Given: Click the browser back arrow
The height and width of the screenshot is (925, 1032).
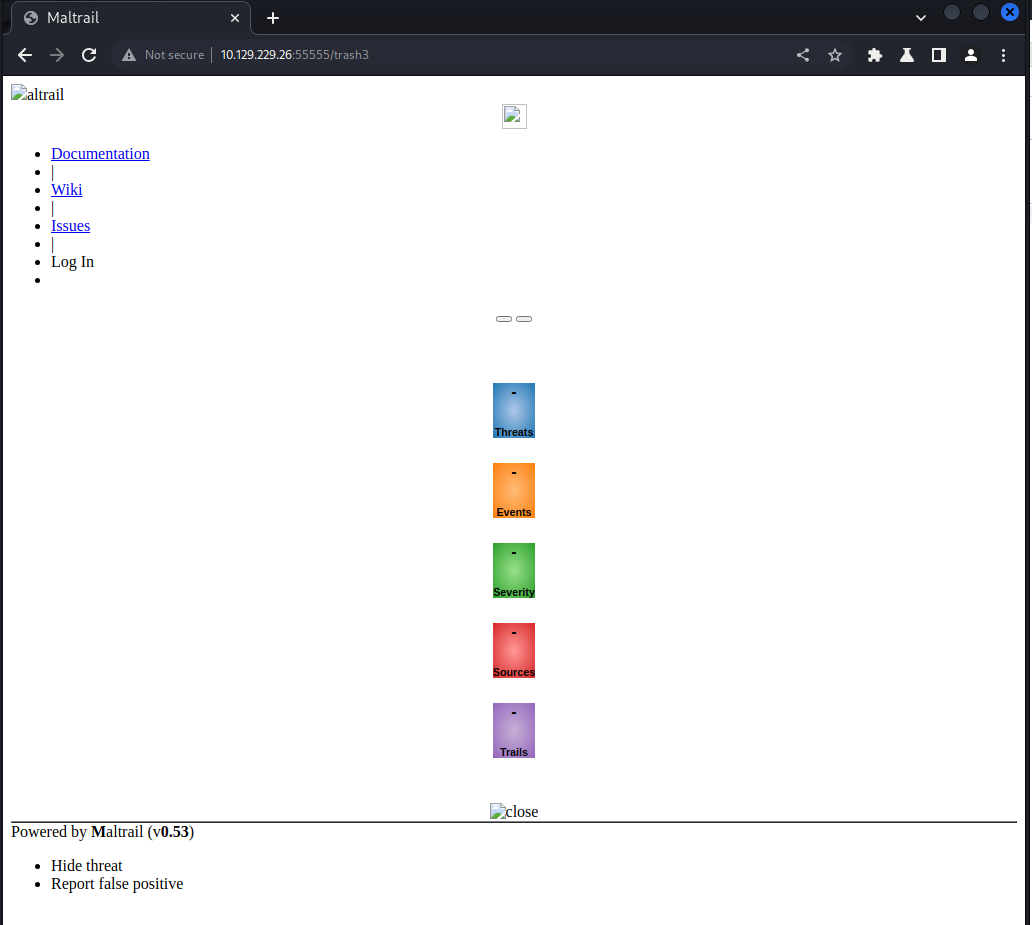Looking at the screenshot, I should pyautogui.click(x=25, y=56).
